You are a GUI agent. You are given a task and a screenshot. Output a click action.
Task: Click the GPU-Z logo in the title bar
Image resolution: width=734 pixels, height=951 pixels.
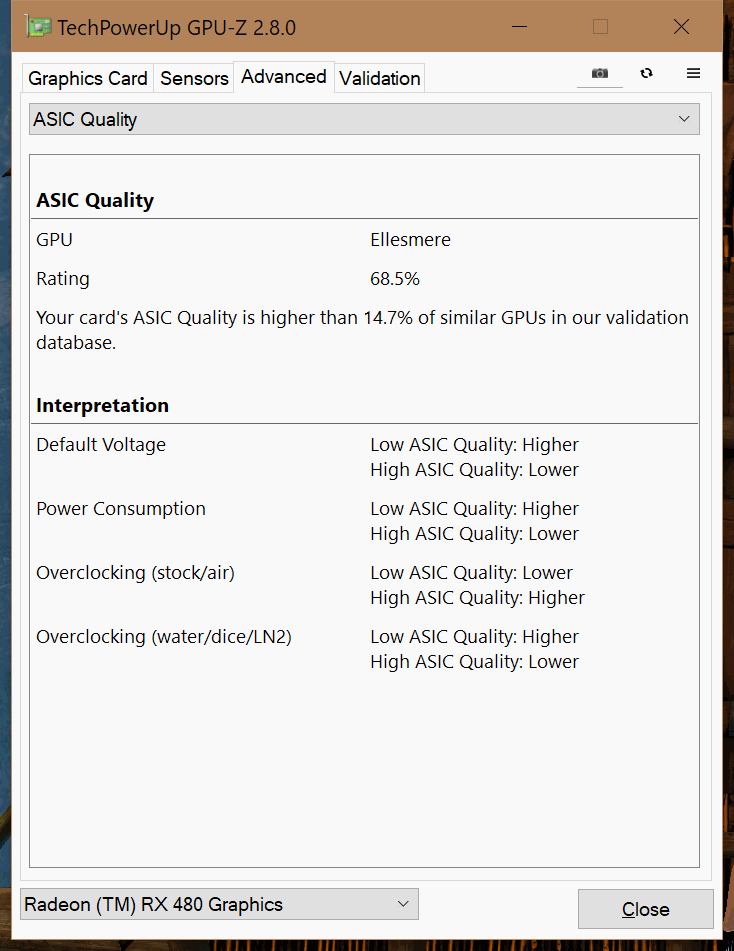[x=38, y=26]
